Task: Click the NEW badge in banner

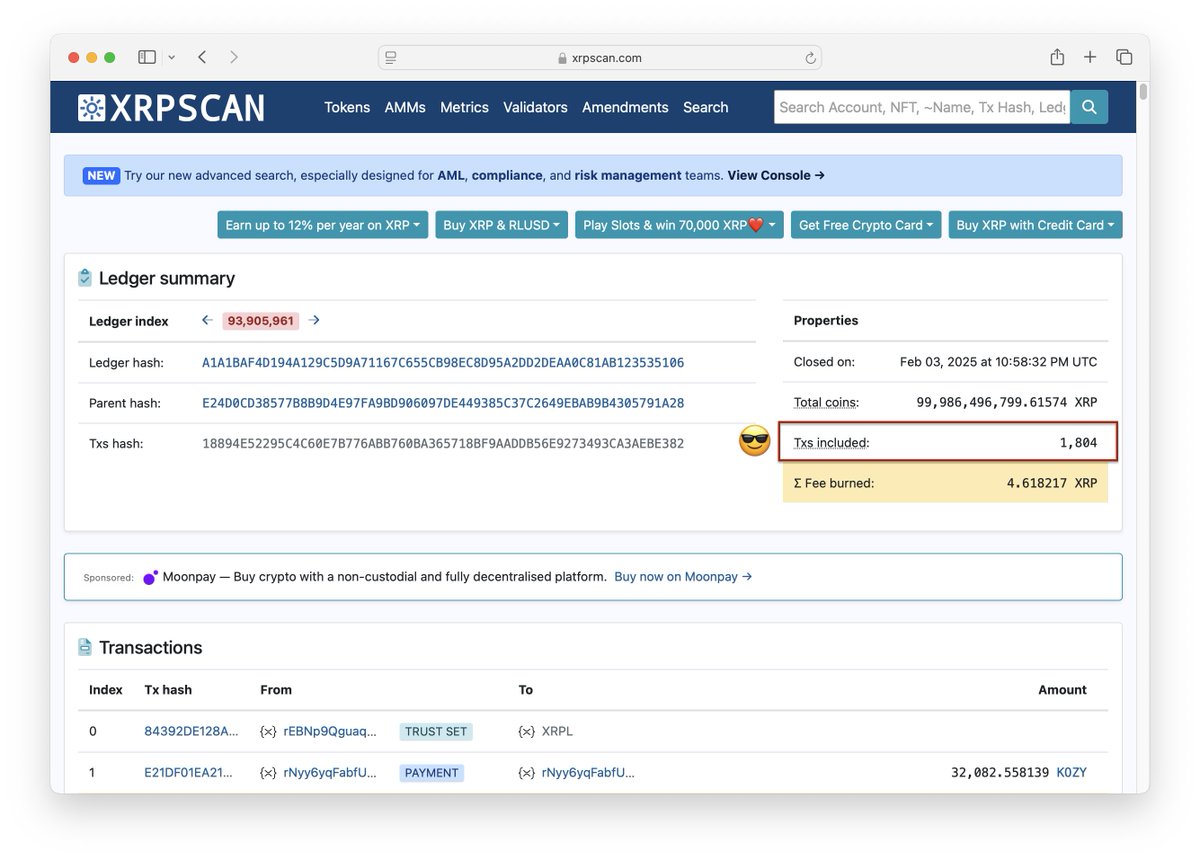Action: point(101,175)
